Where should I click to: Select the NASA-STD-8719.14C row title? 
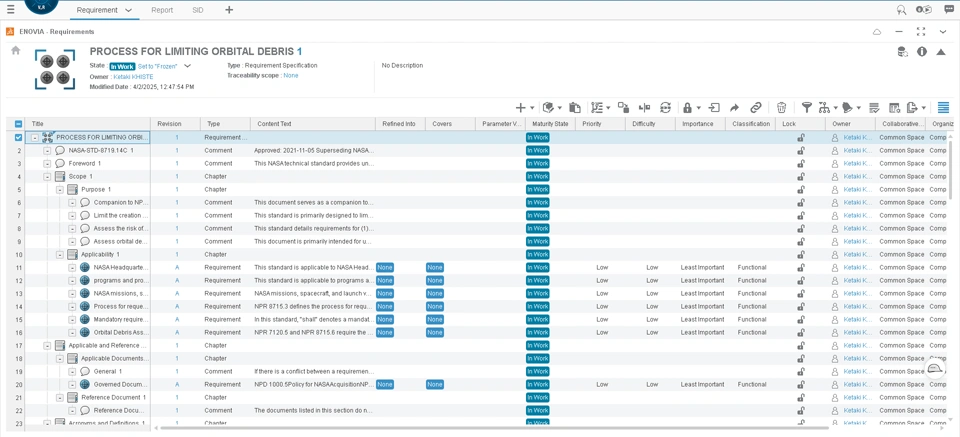pyautogui.click(x=99, y=151)
